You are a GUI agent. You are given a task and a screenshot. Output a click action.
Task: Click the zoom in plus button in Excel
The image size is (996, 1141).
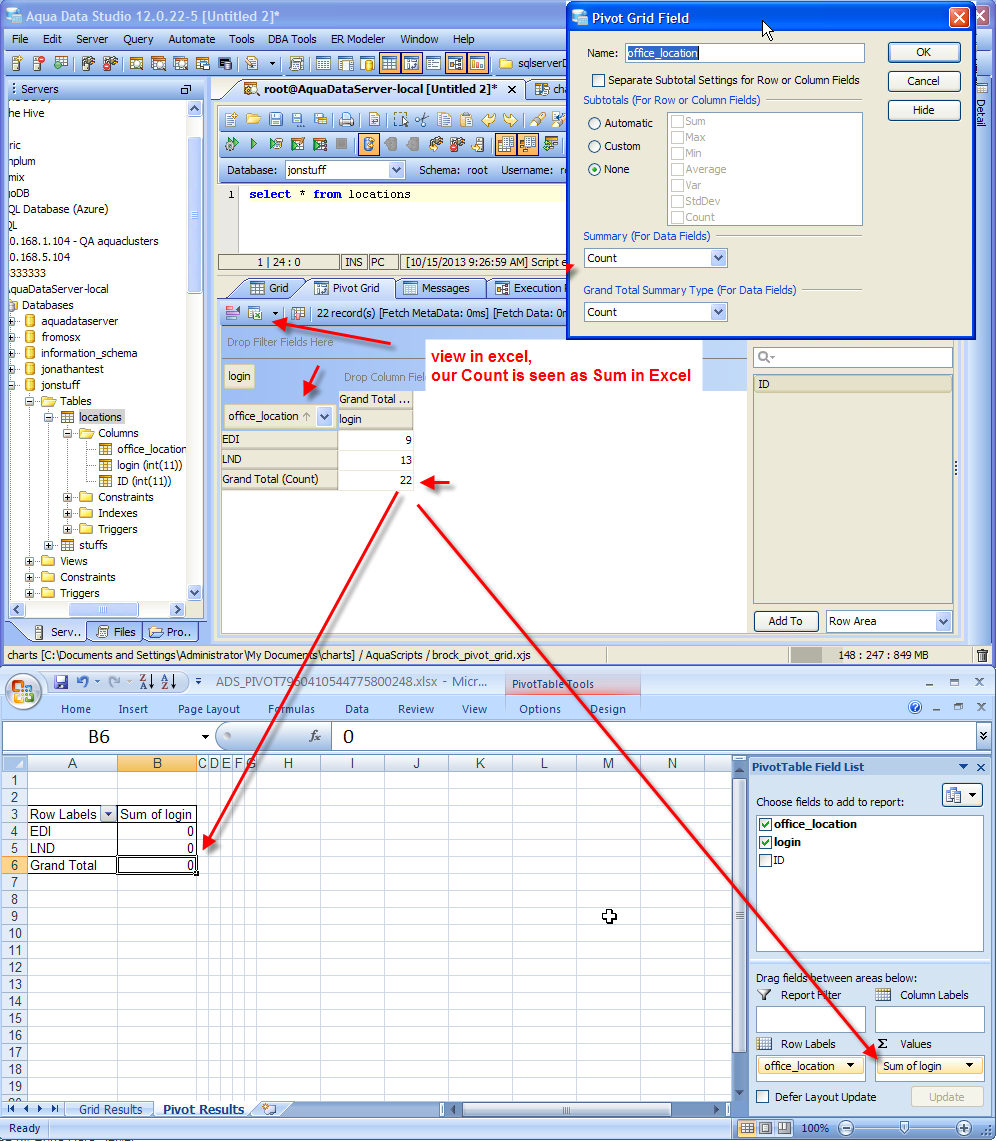964,1128
